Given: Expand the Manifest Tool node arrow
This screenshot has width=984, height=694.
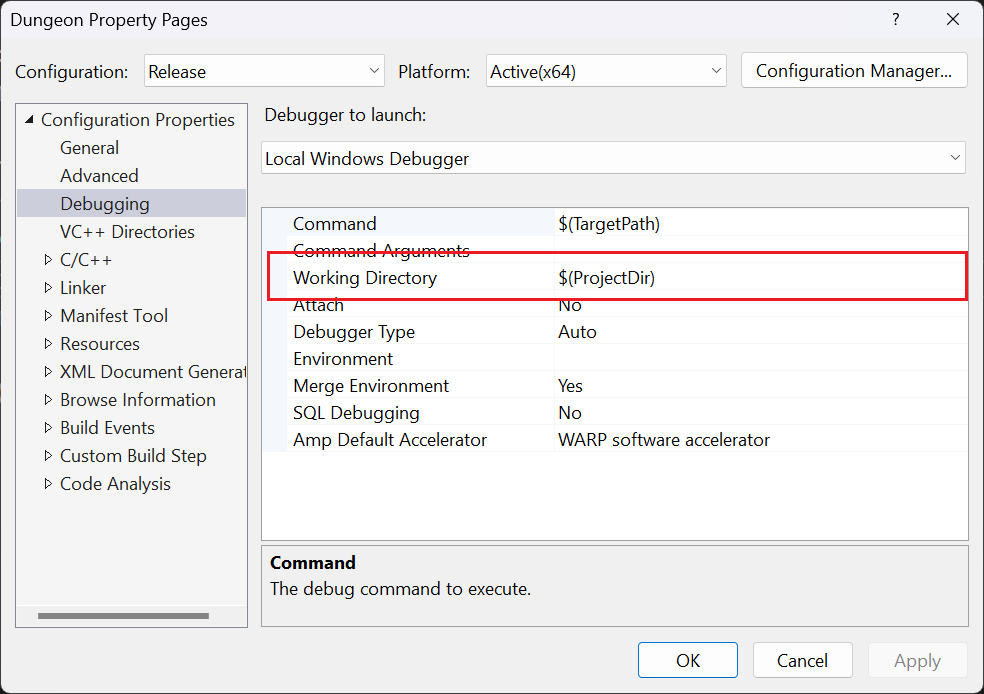Looking at the screenshot, I should tap(48, 316).
